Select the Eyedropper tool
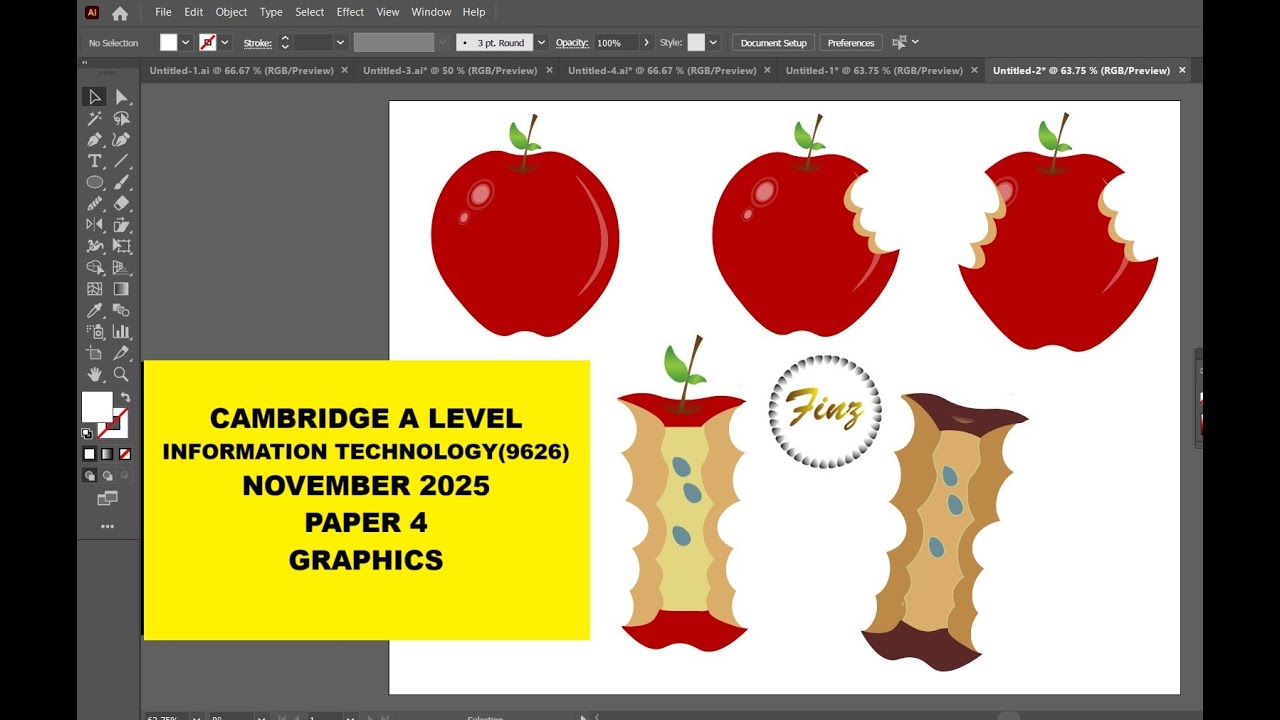 (94, 310)
